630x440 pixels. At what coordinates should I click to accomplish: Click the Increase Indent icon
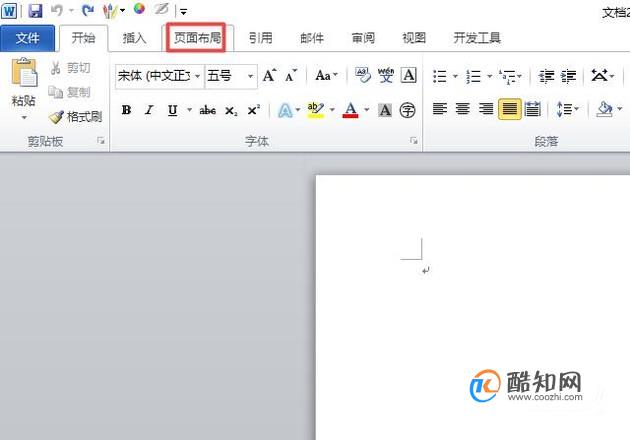click(x=569, y=76)
